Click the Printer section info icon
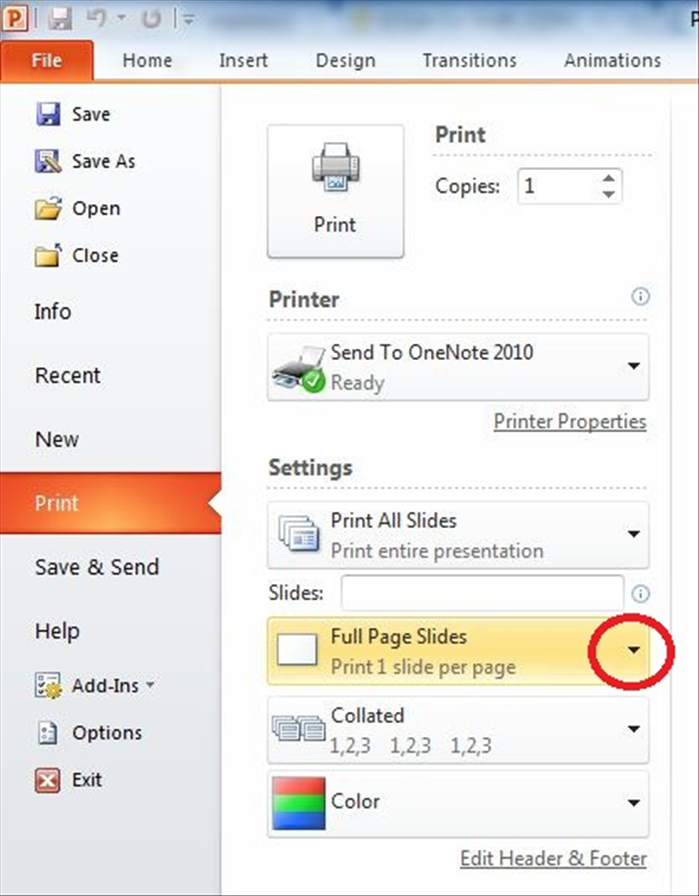This screenshot has width=699, height=896. click(x=640, y=297)
